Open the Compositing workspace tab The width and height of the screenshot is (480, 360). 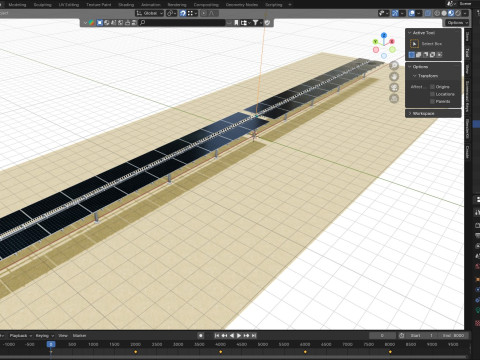pos(206,5)
